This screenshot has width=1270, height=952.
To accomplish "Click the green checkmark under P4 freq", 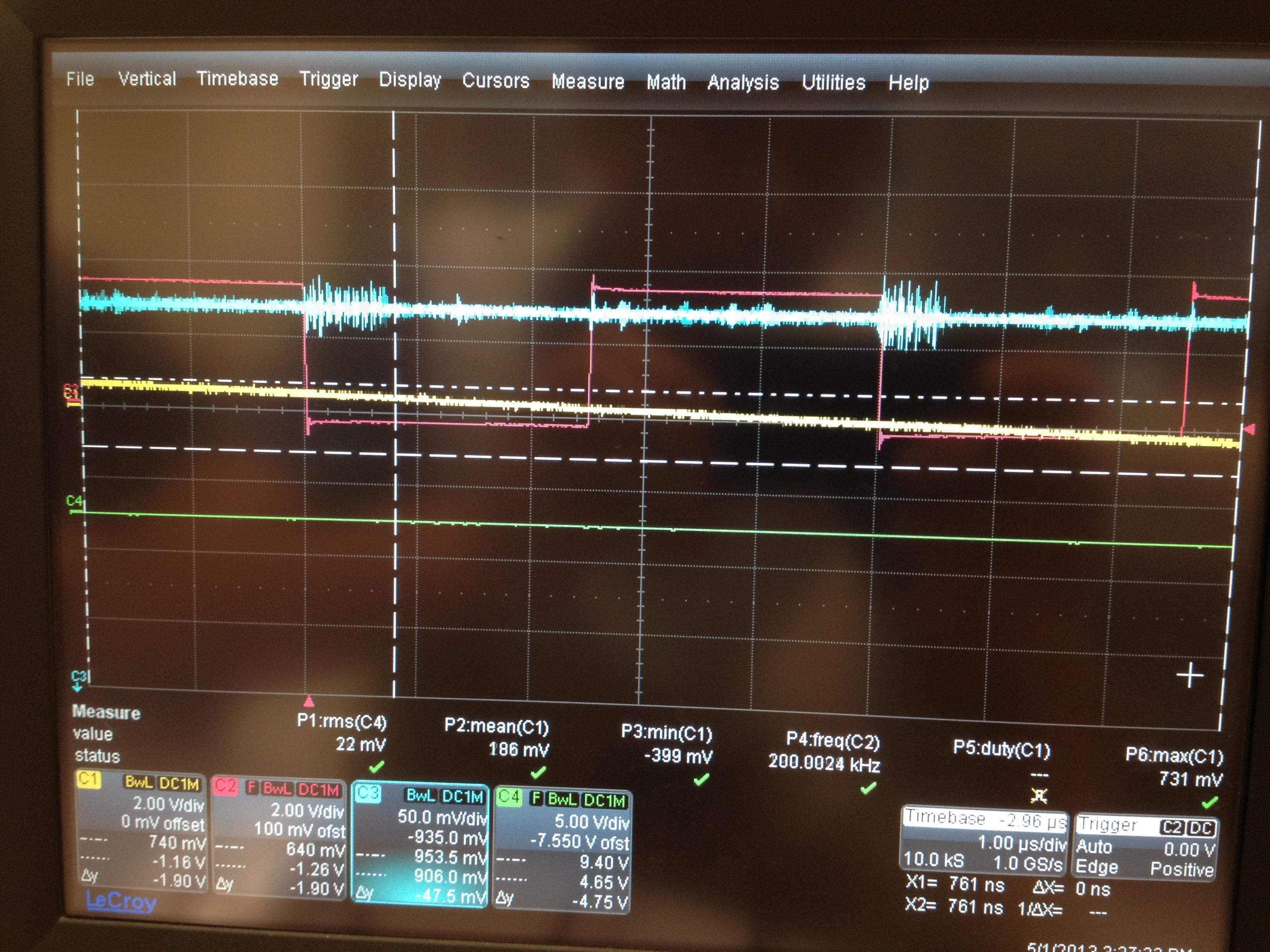I will click(x=868, y=788).
